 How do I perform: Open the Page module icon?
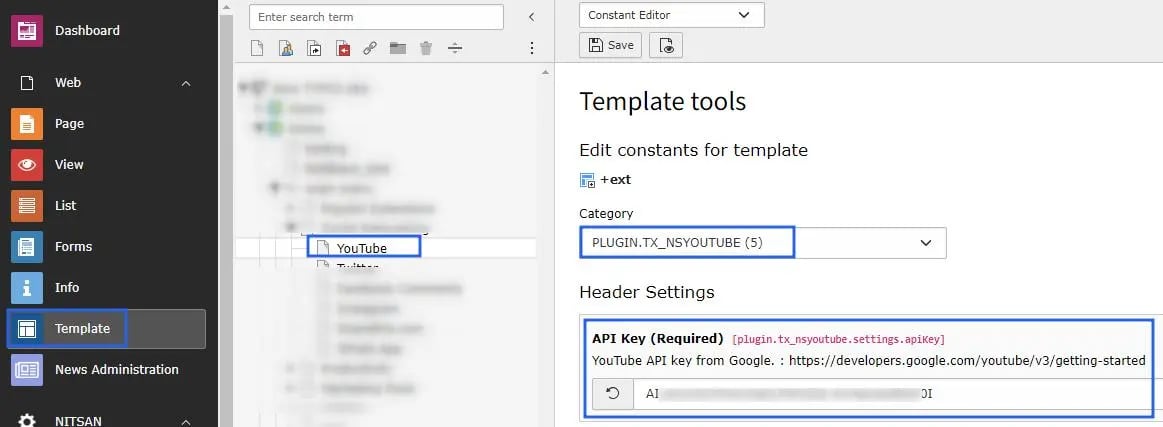27,124
